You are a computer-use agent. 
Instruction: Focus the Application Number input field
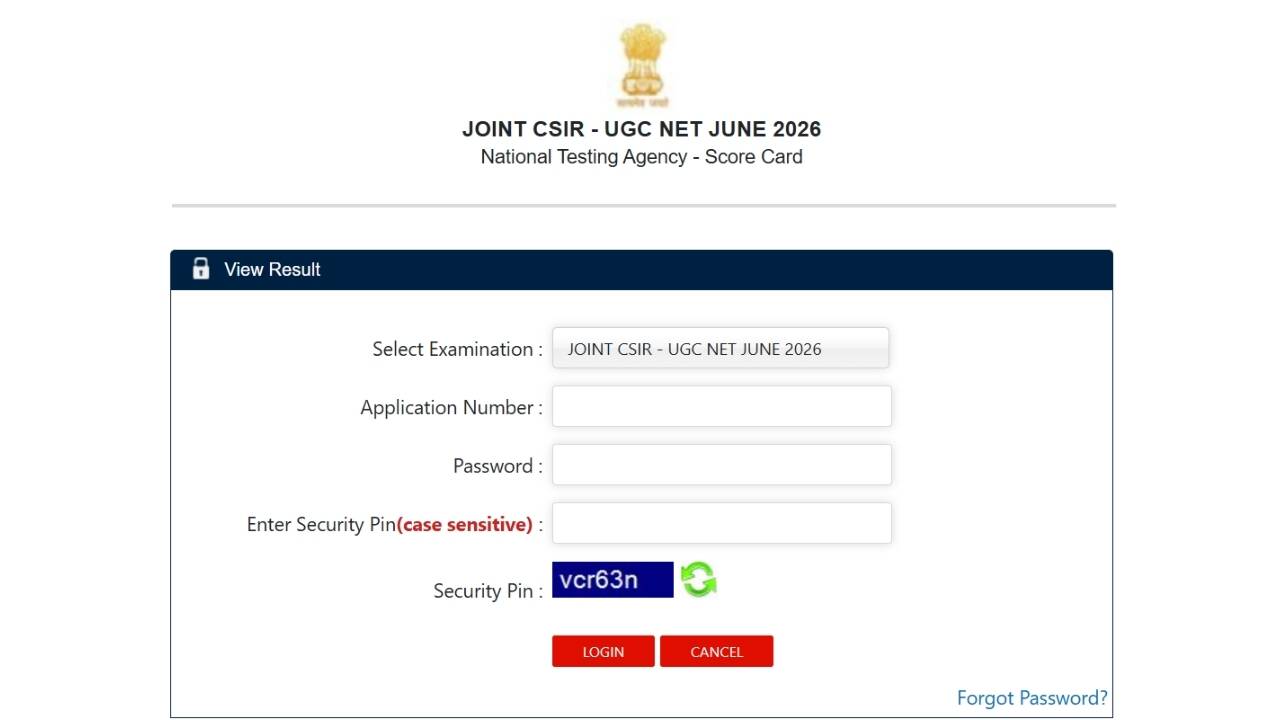pos(722,406)
